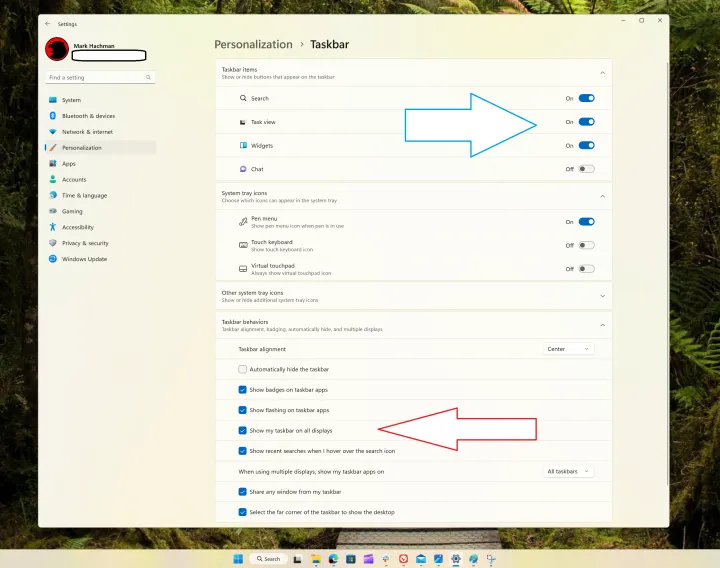Open Bluetooth & devices settings
Viewport: 720px width, 568px height.
(88, 116)
